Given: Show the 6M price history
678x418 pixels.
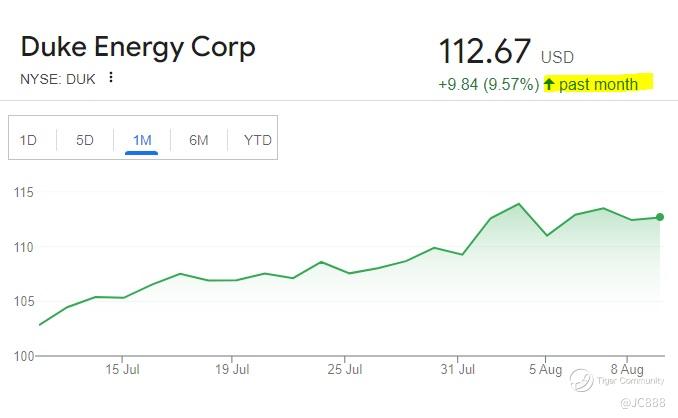Looking at the screenshot, I should click(x=199, y=140).
